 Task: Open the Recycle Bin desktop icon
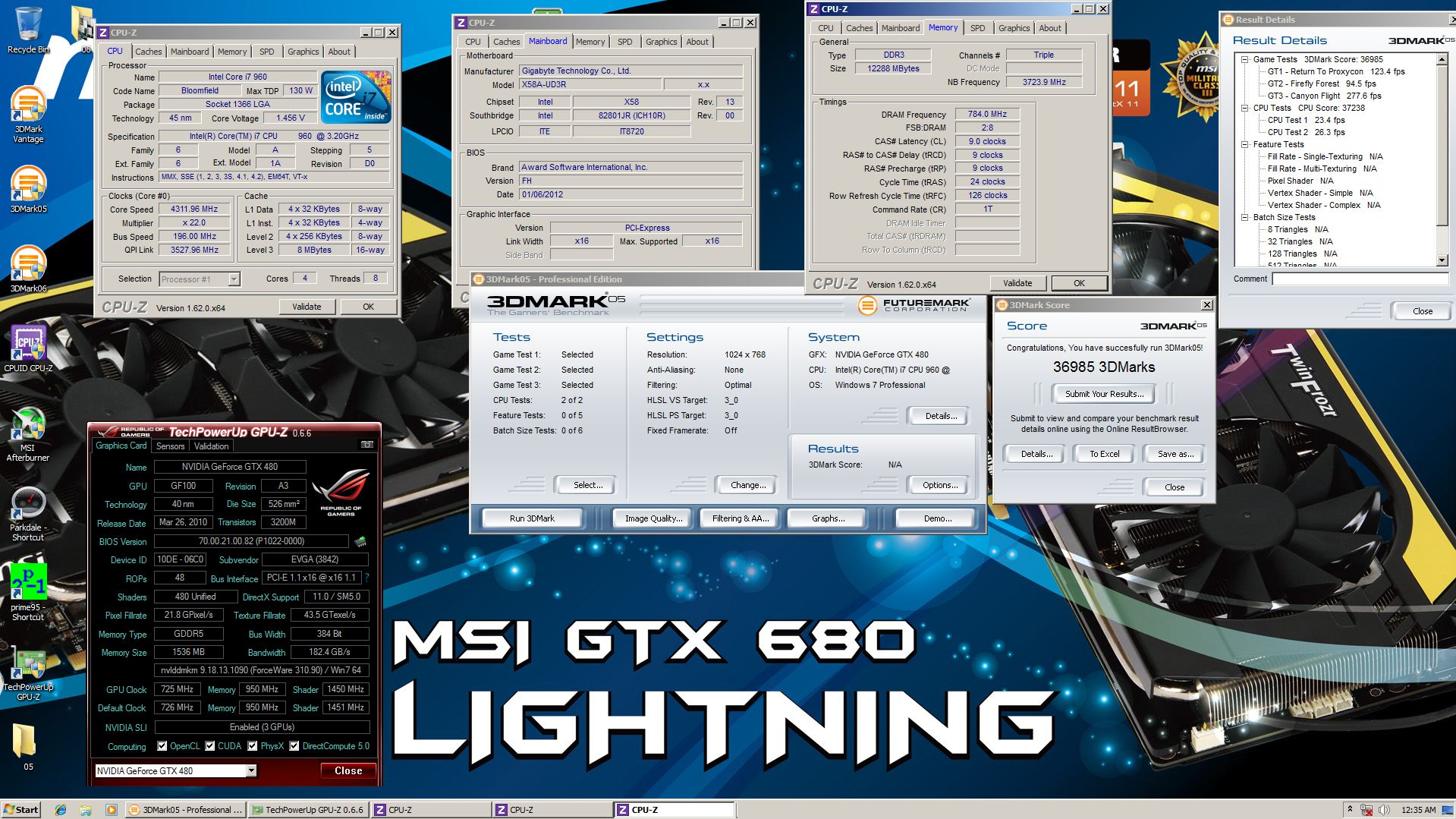click(28, 30)
